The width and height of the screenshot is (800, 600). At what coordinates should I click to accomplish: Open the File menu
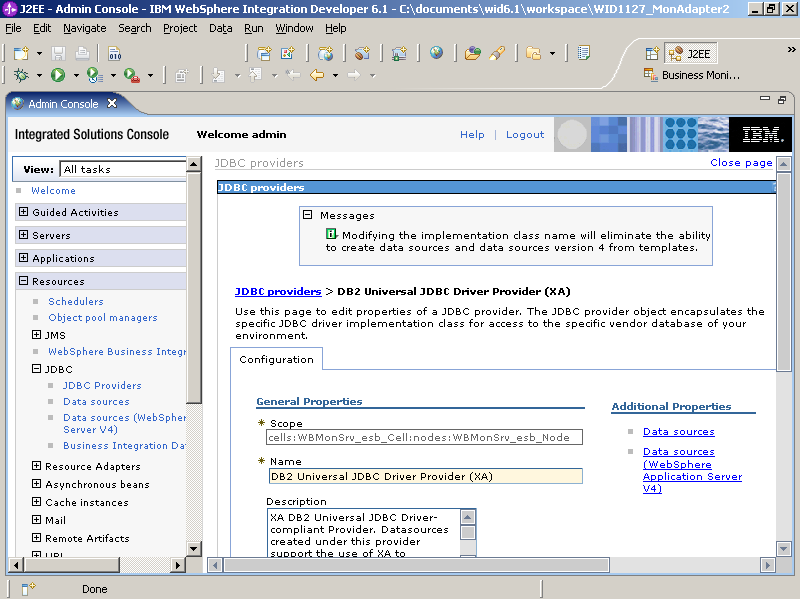coord(13,29)
